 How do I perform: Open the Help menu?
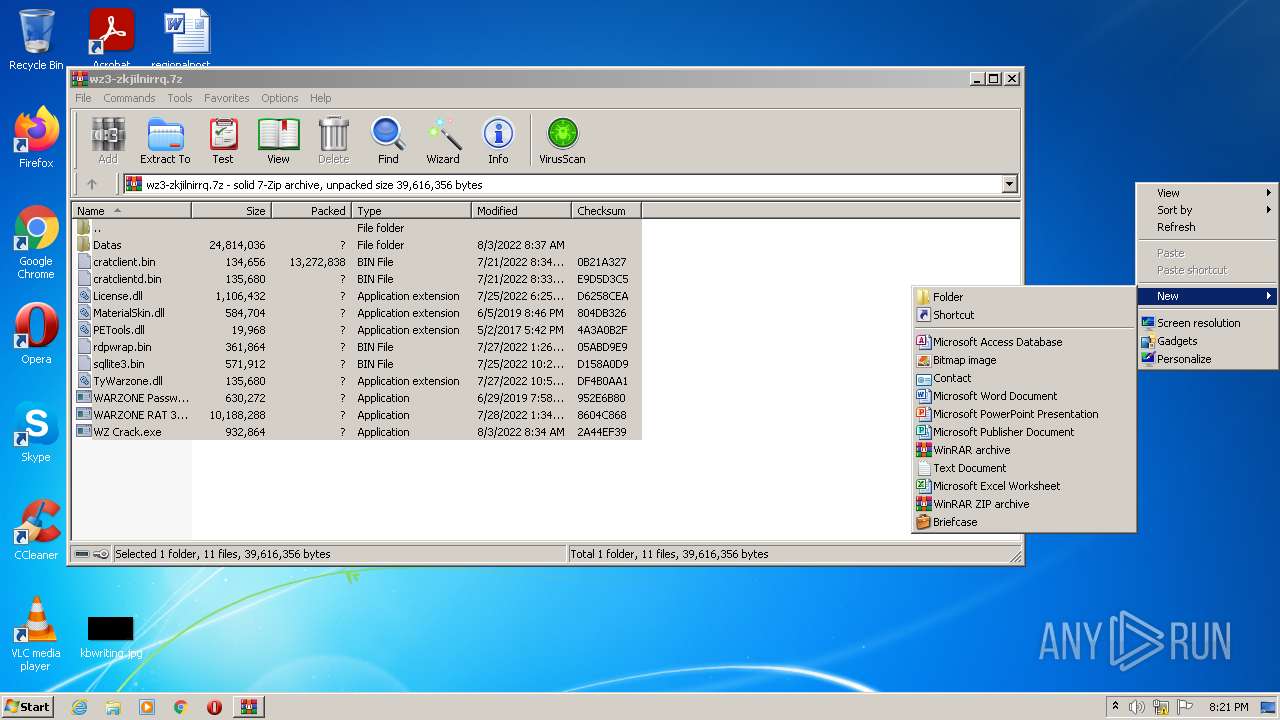point(320,98)
